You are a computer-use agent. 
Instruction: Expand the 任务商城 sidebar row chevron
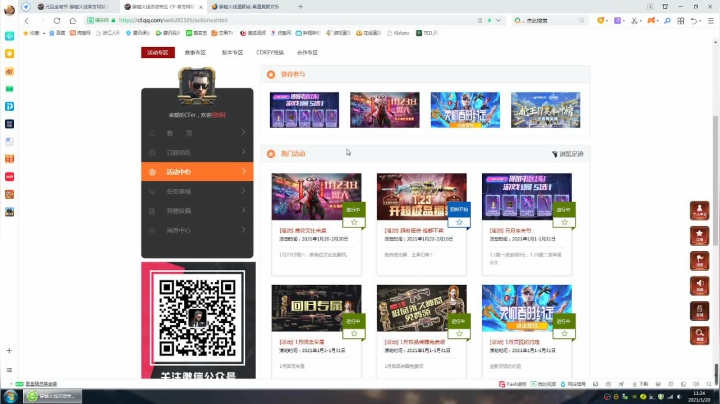243,191
